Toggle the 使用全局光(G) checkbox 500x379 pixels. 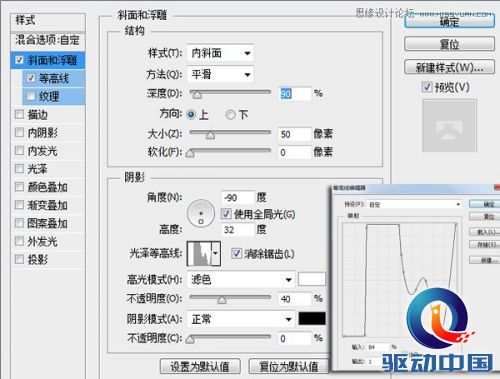click(x=226, y=214)
